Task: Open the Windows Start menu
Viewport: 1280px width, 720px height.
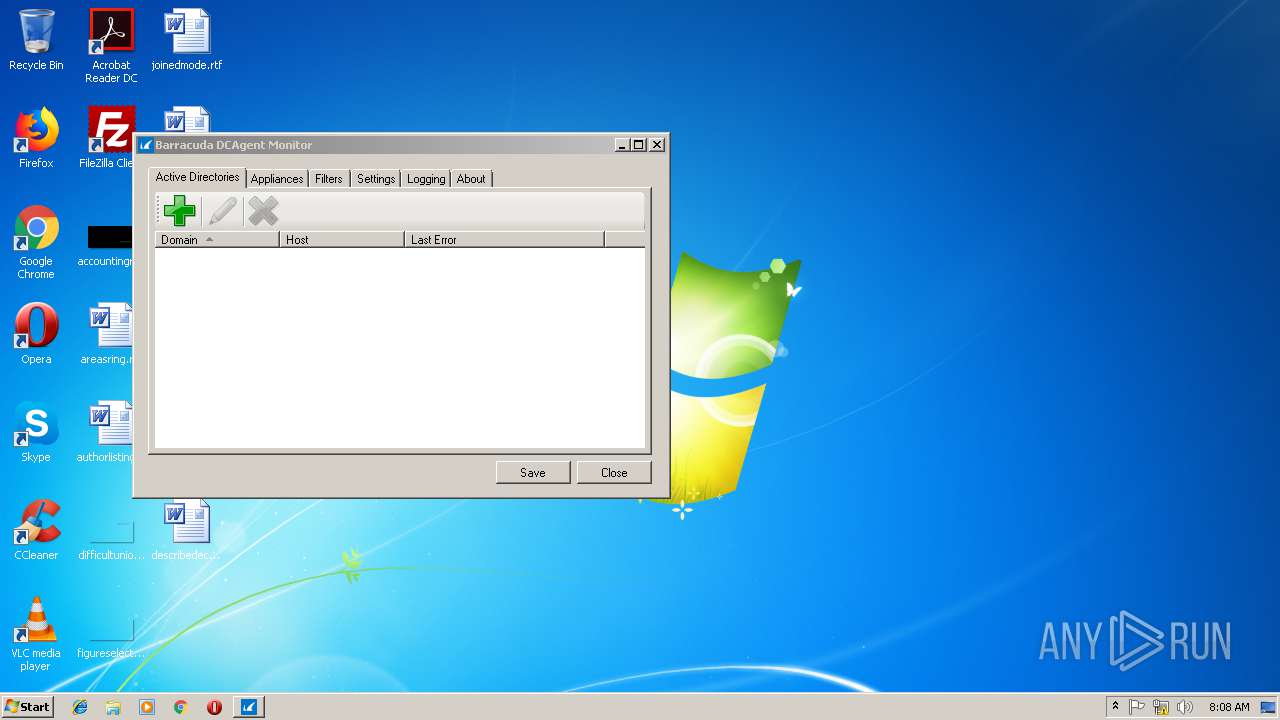Action: [28, 707]
